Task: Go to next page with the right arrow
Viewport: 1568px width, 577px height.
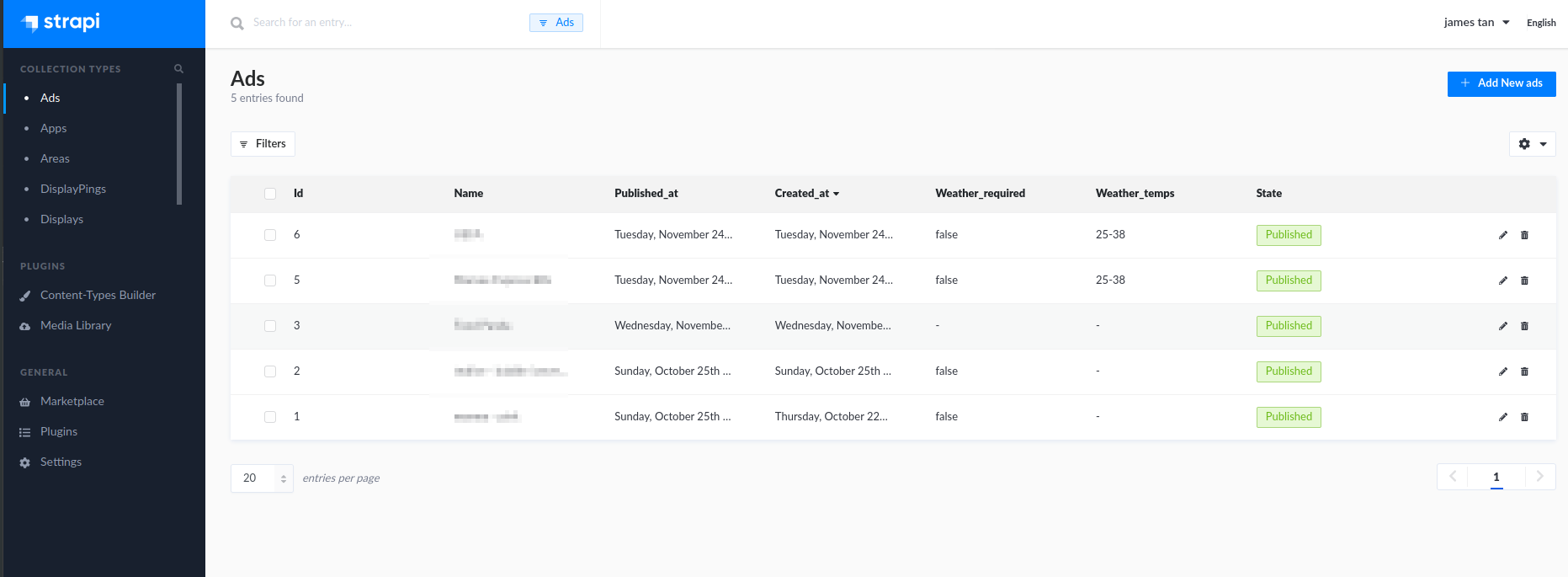Action: [1539, 477]
